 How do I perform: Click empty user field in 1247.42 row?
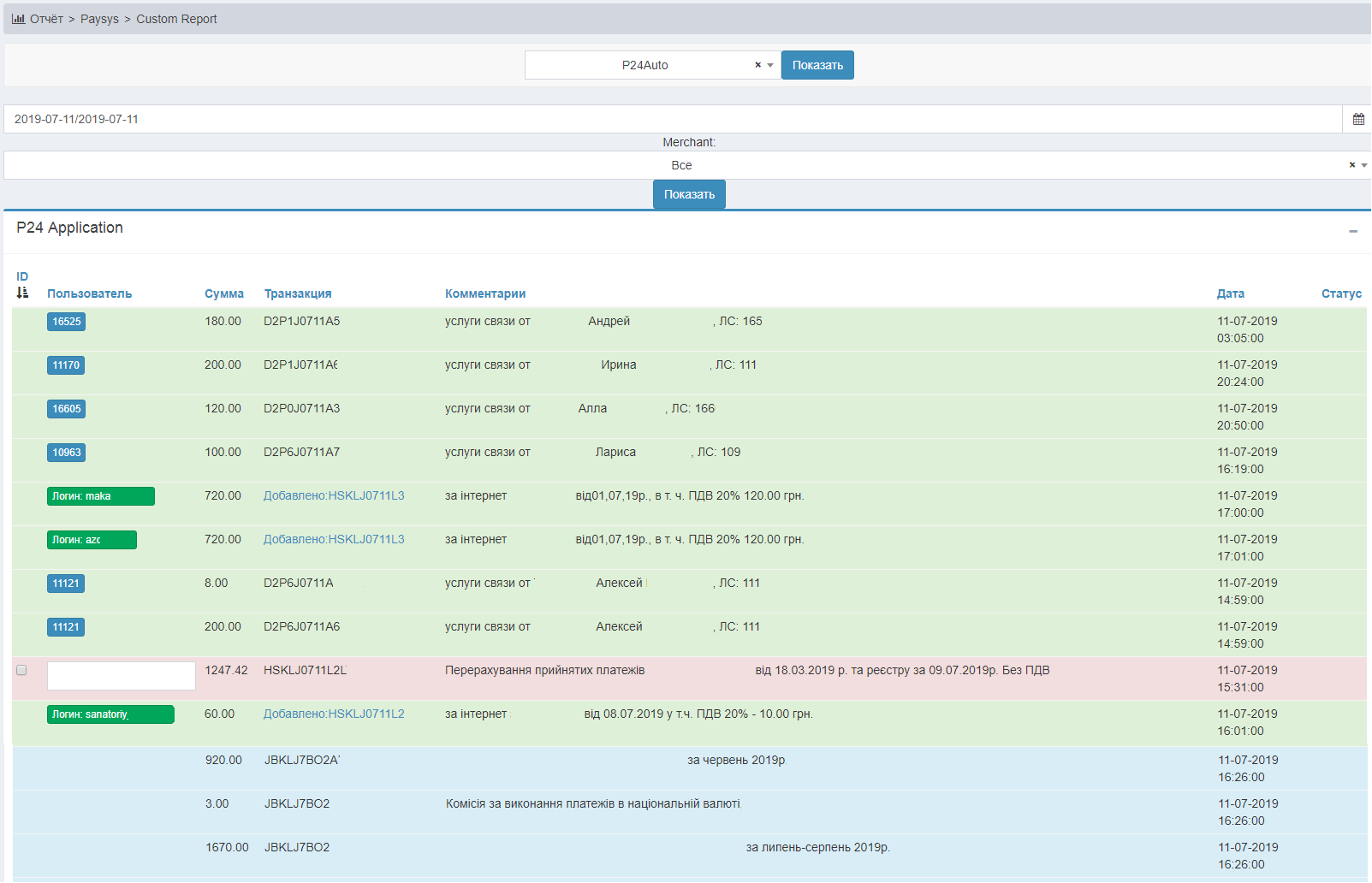pyautogui.click(x=122, y=676)
